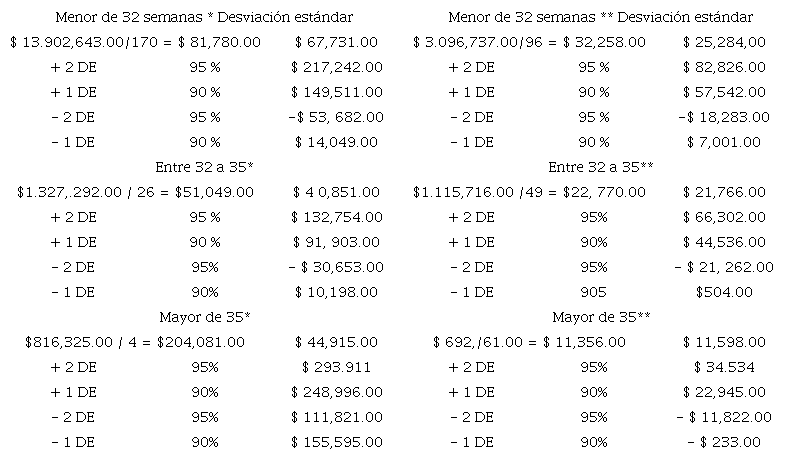Click the $1.327,.292.00 / 26 calculation

click(135, 192)
